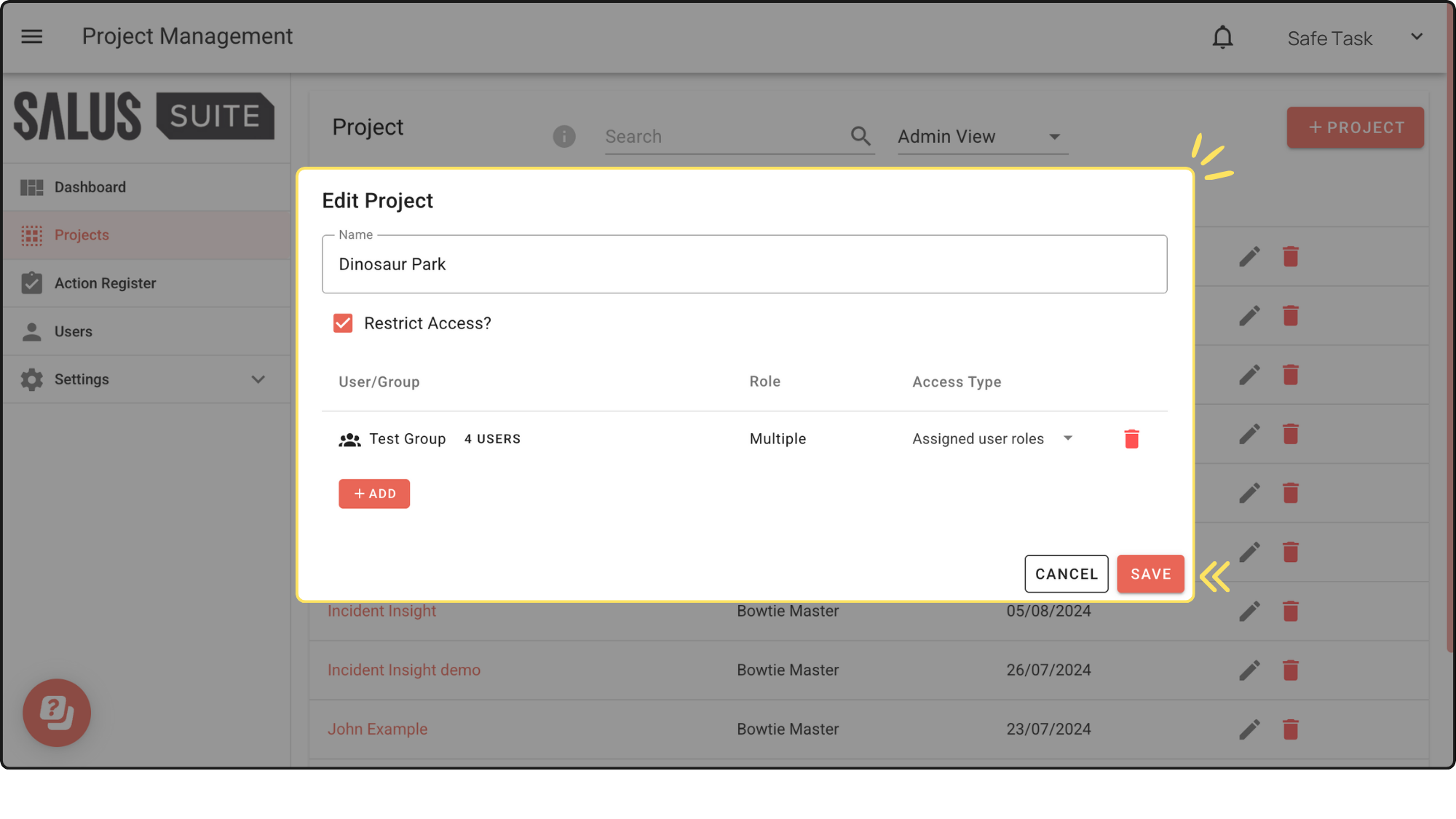Viewport: 1456px width, 819px height.
Task: Click the red trash icon for Test Group
Action: [x=1131, y=439]
